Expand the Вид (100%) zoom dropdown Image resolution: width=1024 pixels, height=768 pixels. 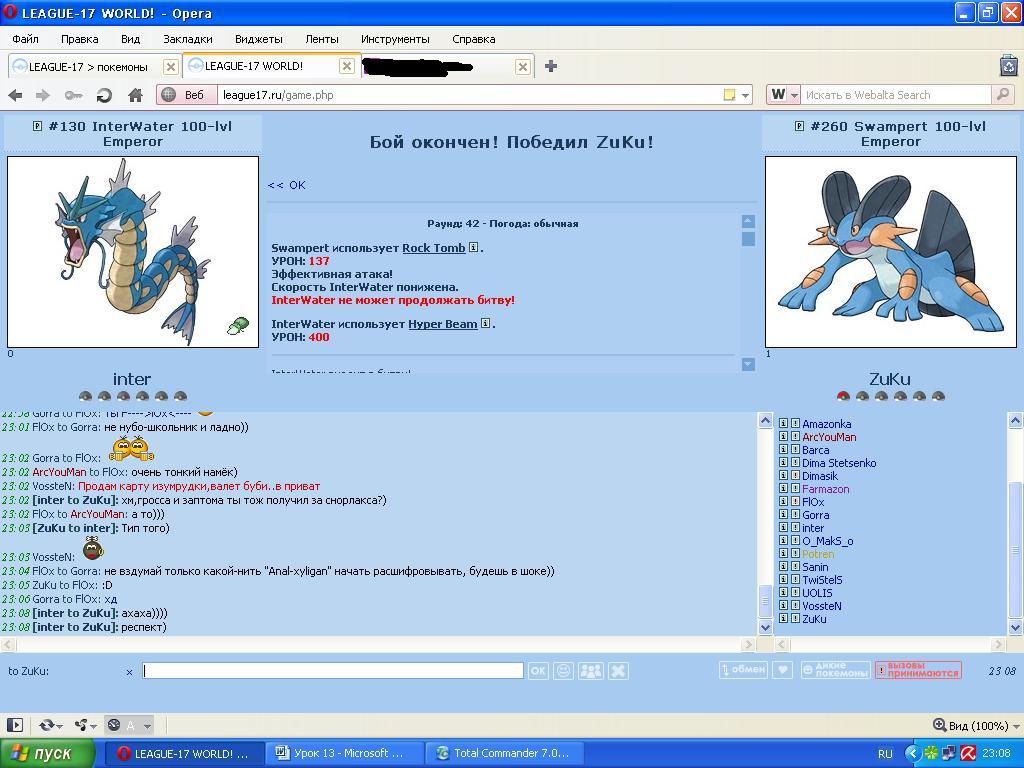coord(1017,726)
